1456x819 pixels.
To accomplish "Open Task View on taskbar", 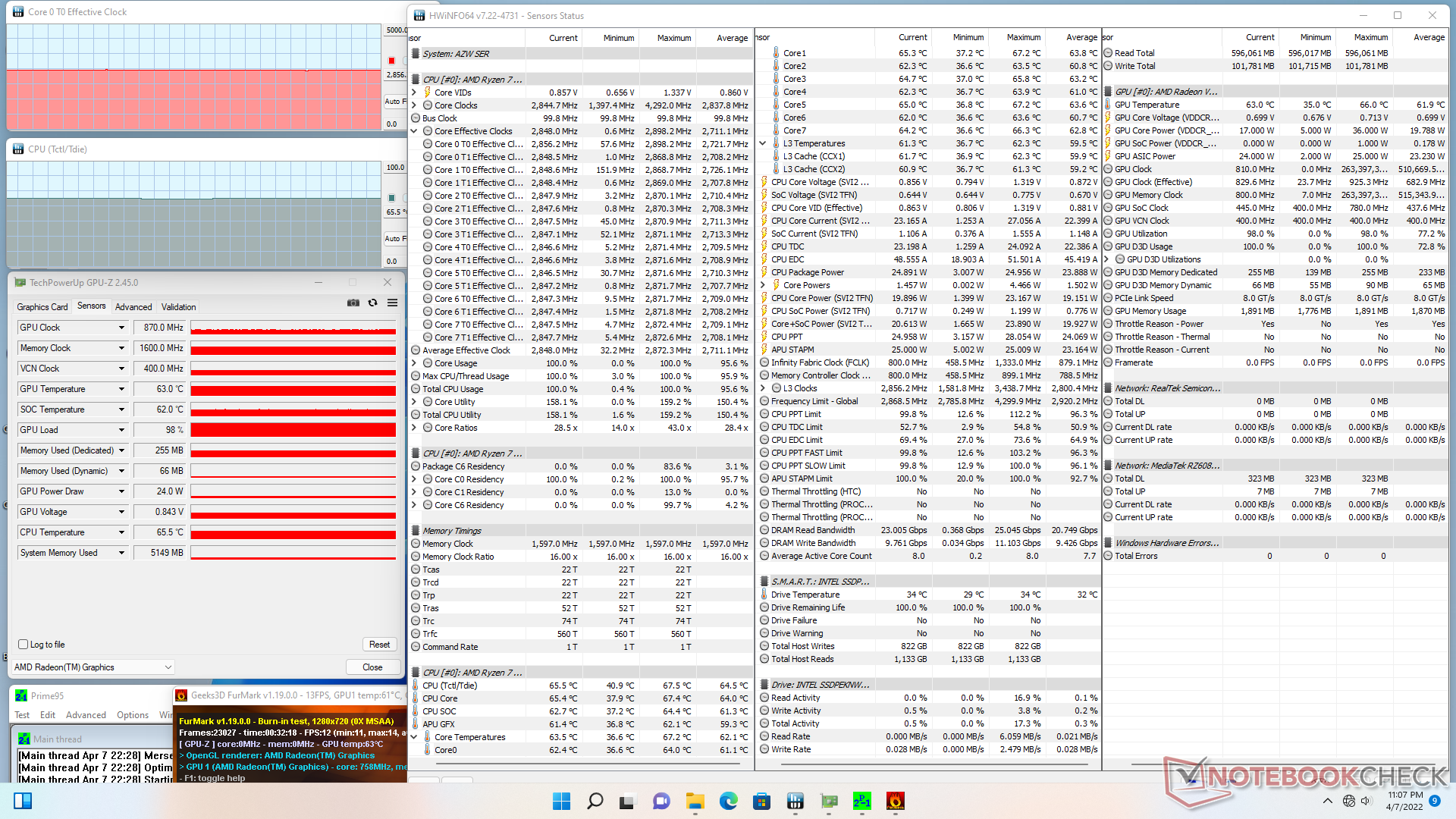I will 626,801.
